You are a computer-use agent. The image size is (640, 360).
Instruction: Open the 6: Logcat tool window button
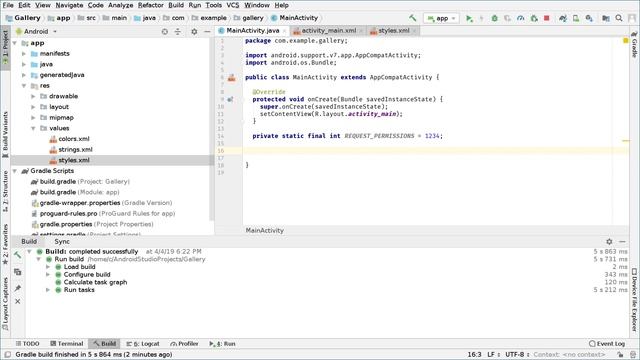143,344
